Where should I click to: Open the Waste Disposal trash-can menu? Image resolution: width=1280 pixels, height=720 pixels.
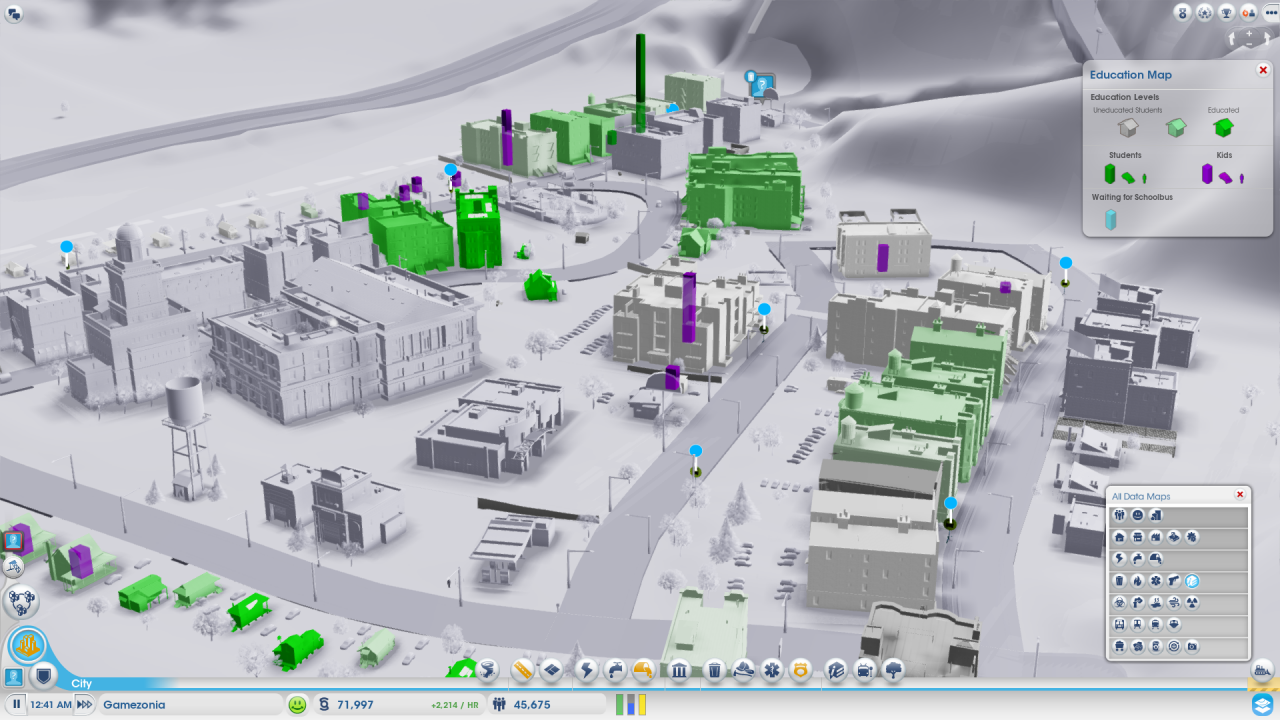pos(714,670)
